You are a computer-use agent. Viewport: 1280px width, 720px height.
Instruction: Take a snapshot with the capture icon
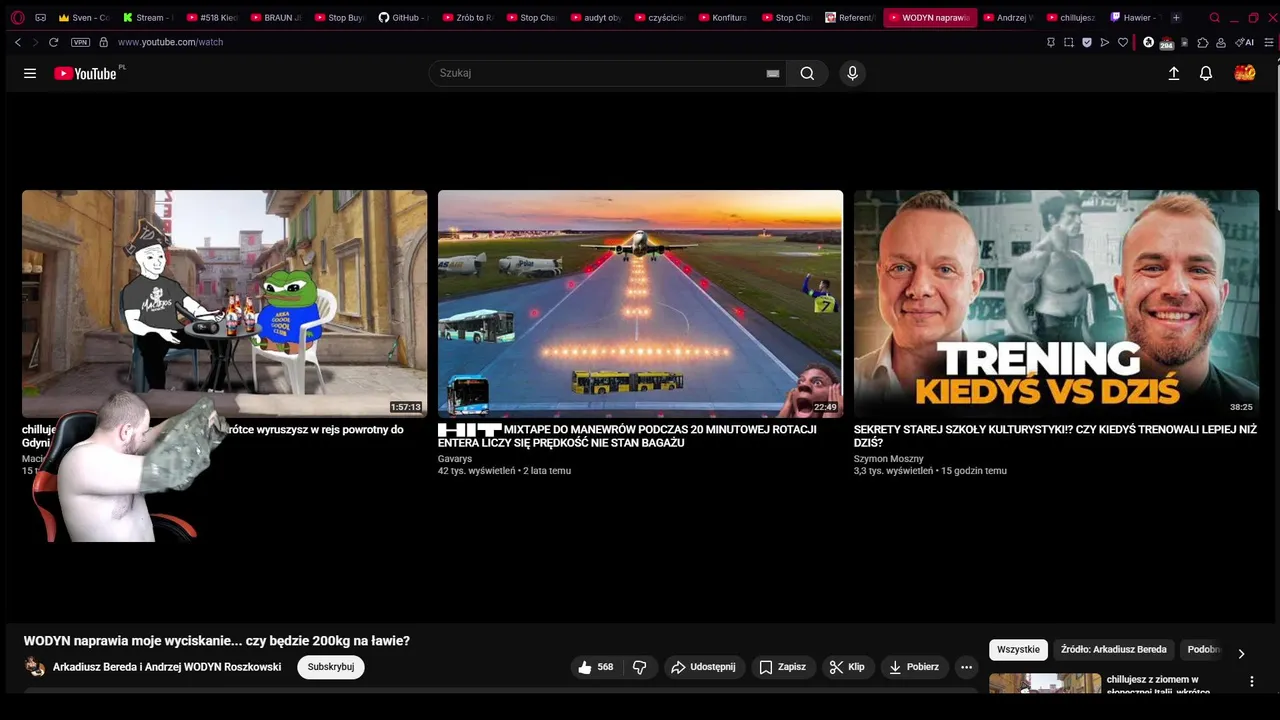point(1068,42)
